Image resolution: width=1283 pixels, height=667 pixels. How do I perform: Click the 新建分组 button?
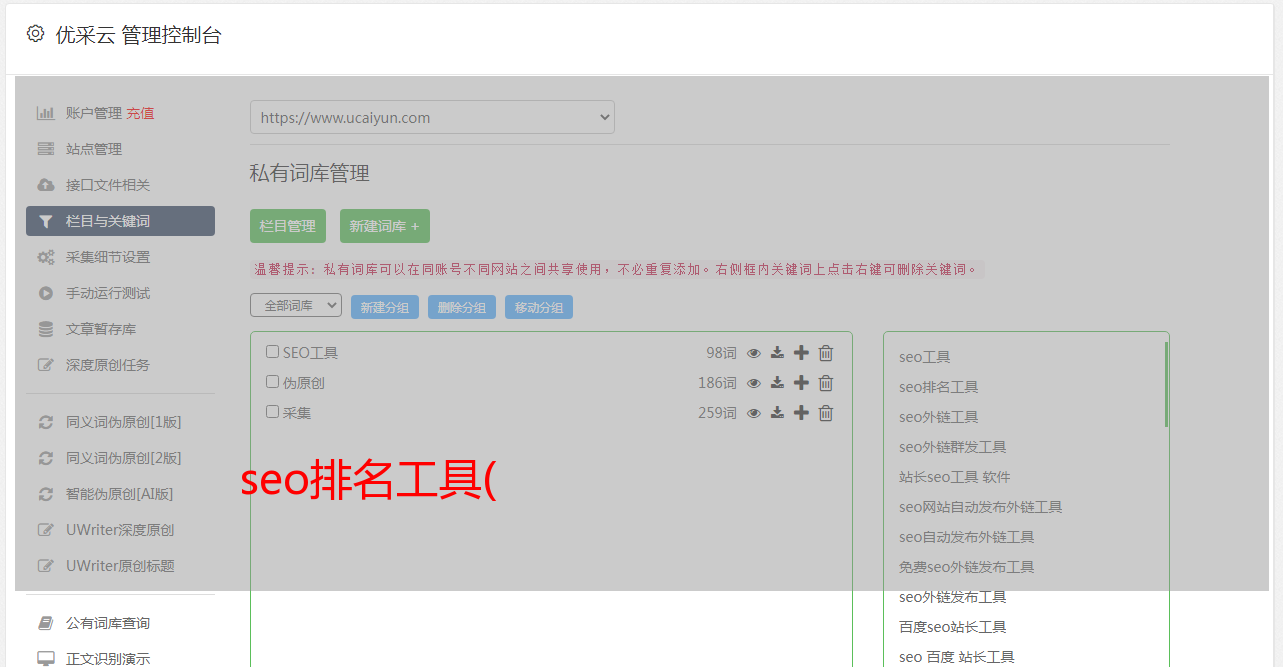(x=385, y=307)
